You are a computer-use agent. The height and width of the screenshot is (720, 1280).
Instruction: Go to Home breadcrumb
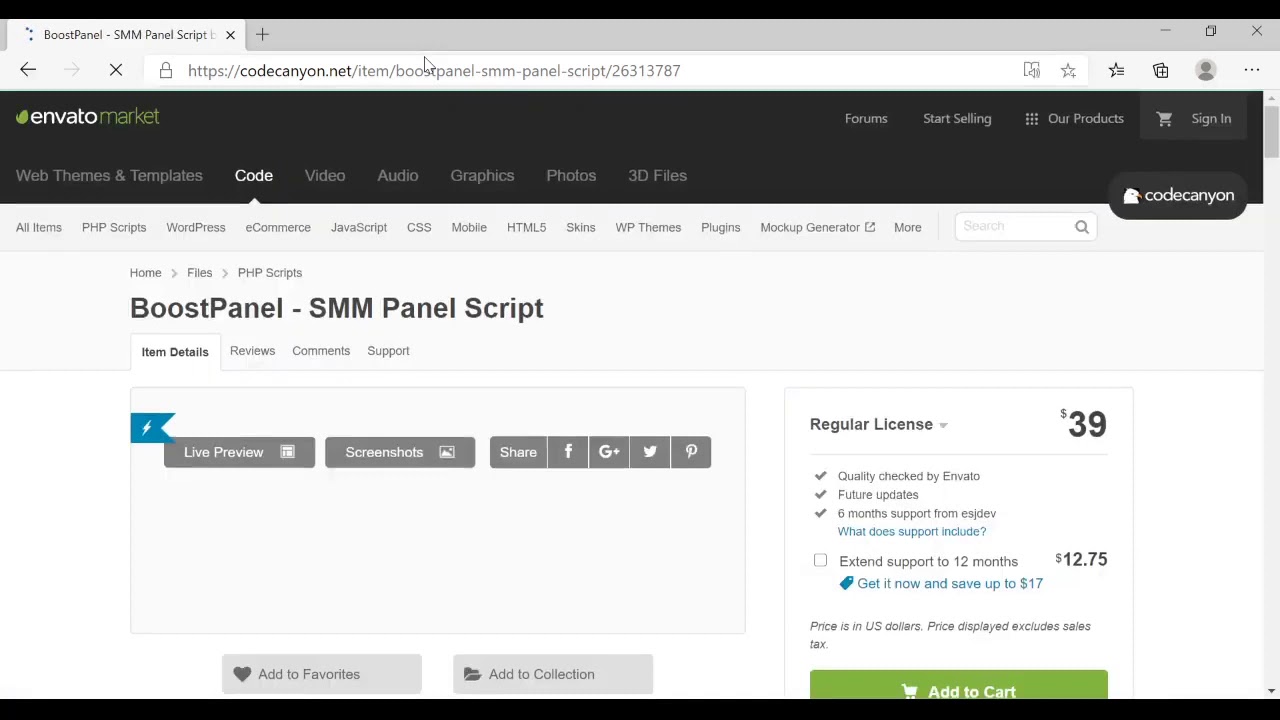tap(145, 272)
